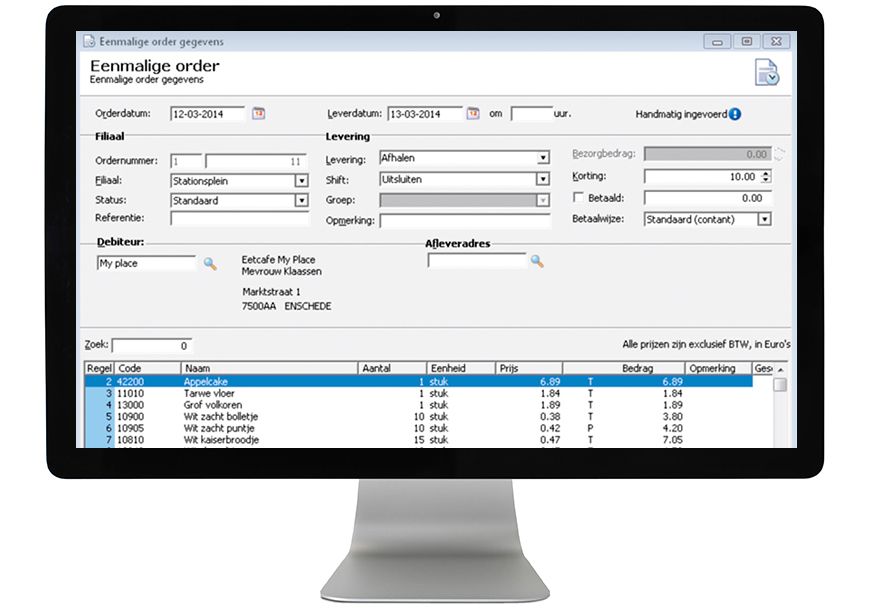Sort by the Aantal column header
Image resolution: width=882 pixels, height=609 pixels.
(x=392, y=368)
